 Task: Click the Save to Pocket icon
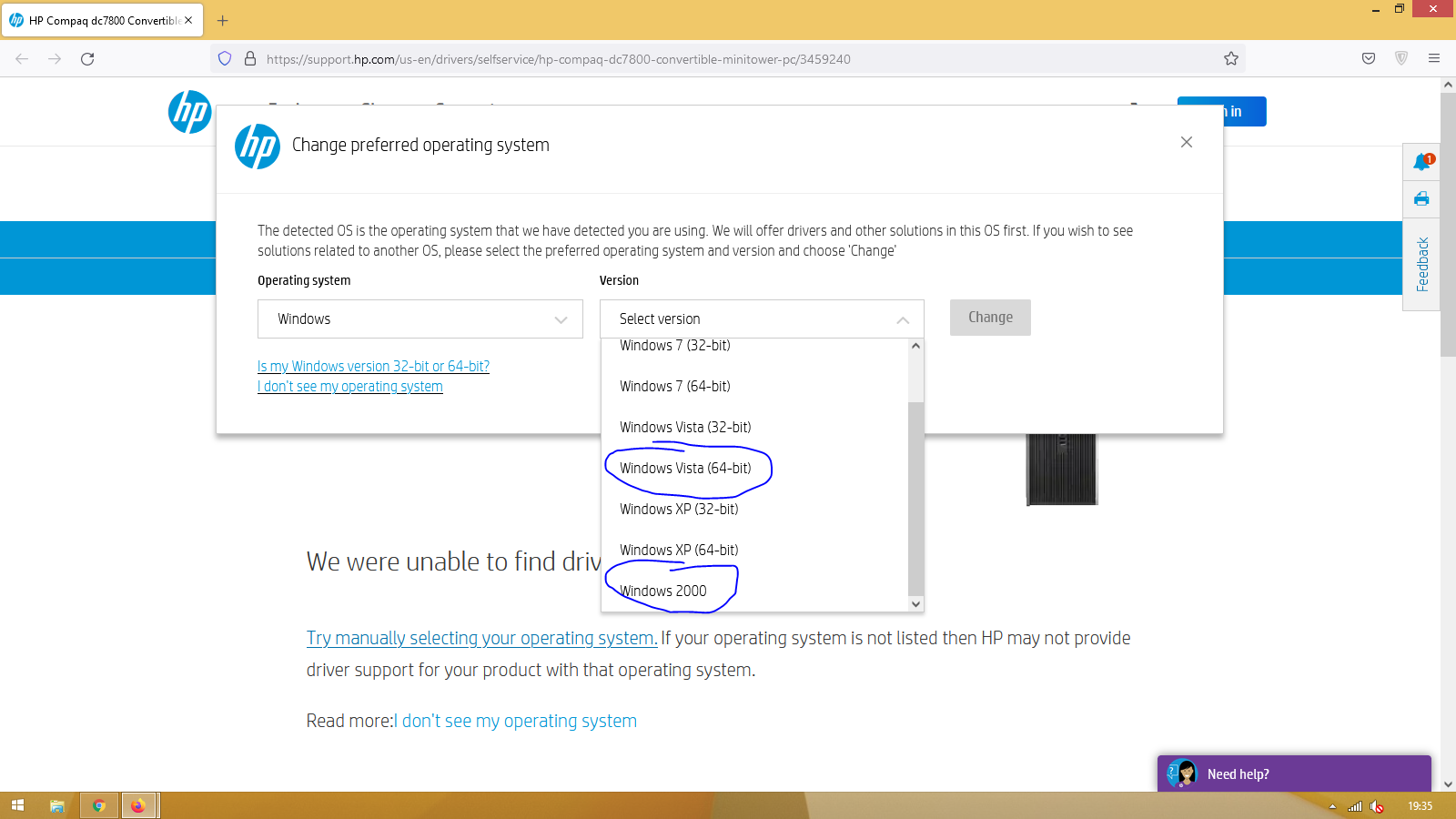[1369, 59]
